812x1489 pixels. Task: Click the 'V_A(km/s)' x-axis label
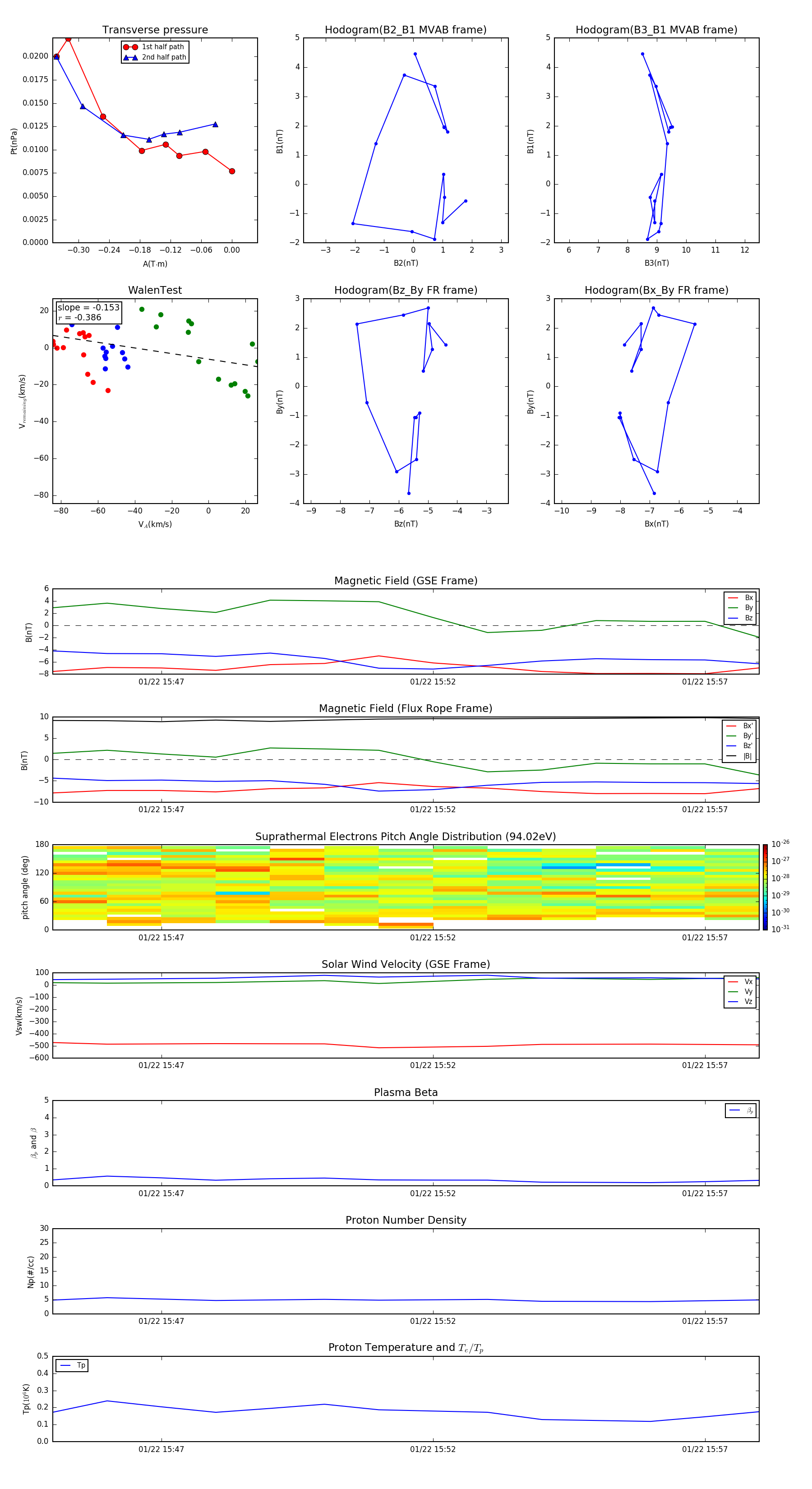tap(155, 524)
